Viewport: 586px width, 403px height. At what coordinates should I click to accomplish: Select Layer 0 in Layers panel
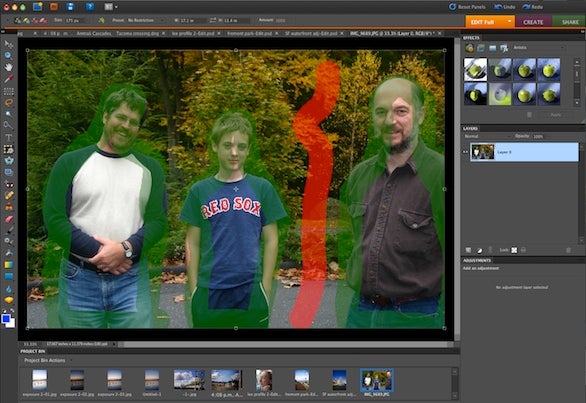pos(524,152)
